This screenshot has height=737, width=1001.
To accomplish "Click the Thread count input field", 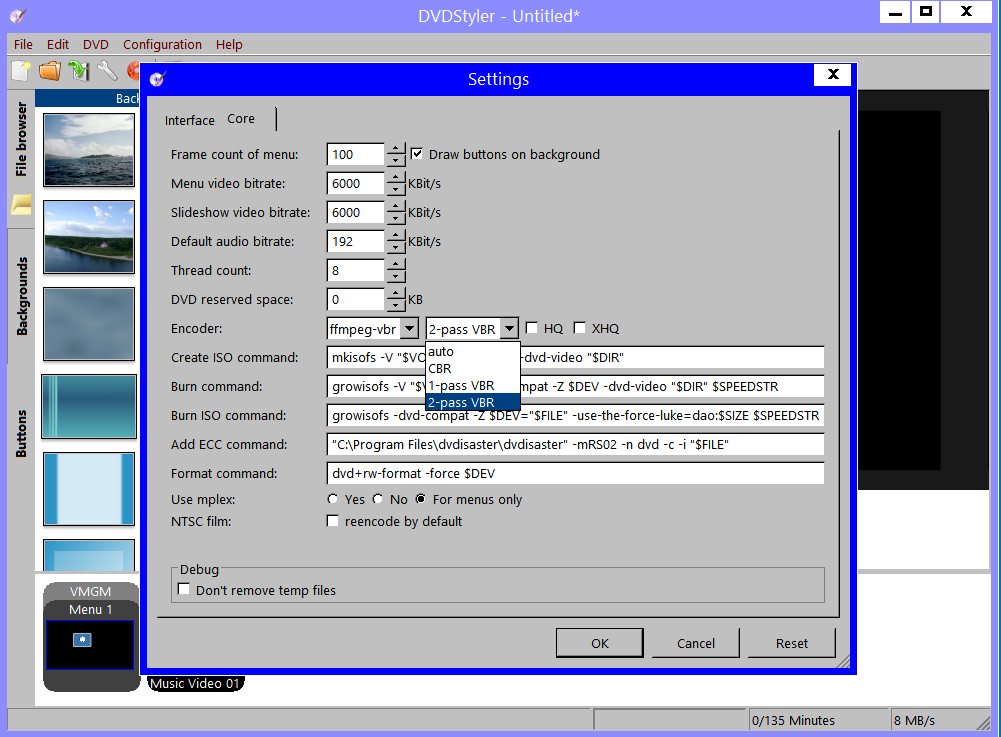I will [x=356, y=270].
